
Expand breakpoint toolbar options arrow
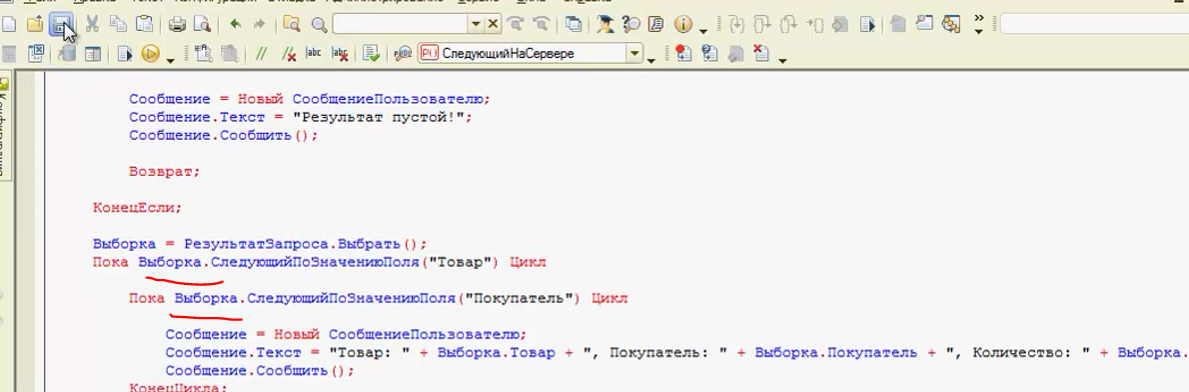[x=782, y=60]
